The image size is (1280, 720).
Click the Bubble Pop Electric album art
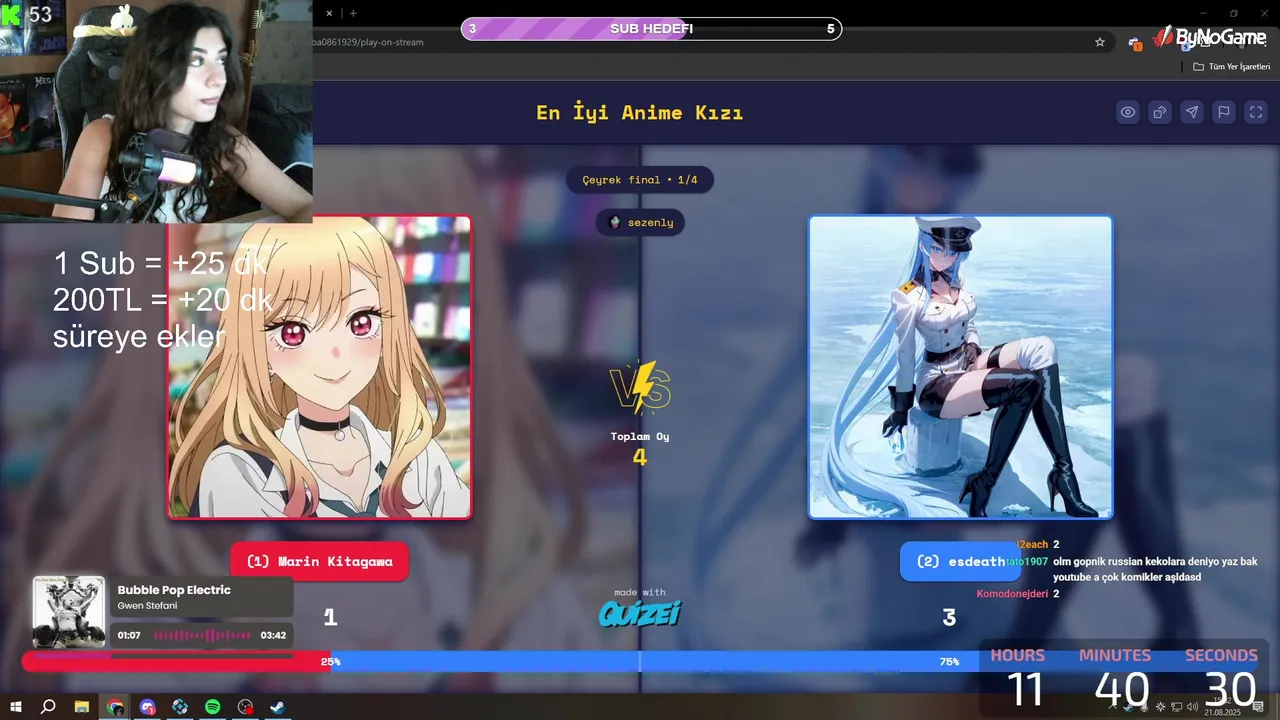coord(69,612)
